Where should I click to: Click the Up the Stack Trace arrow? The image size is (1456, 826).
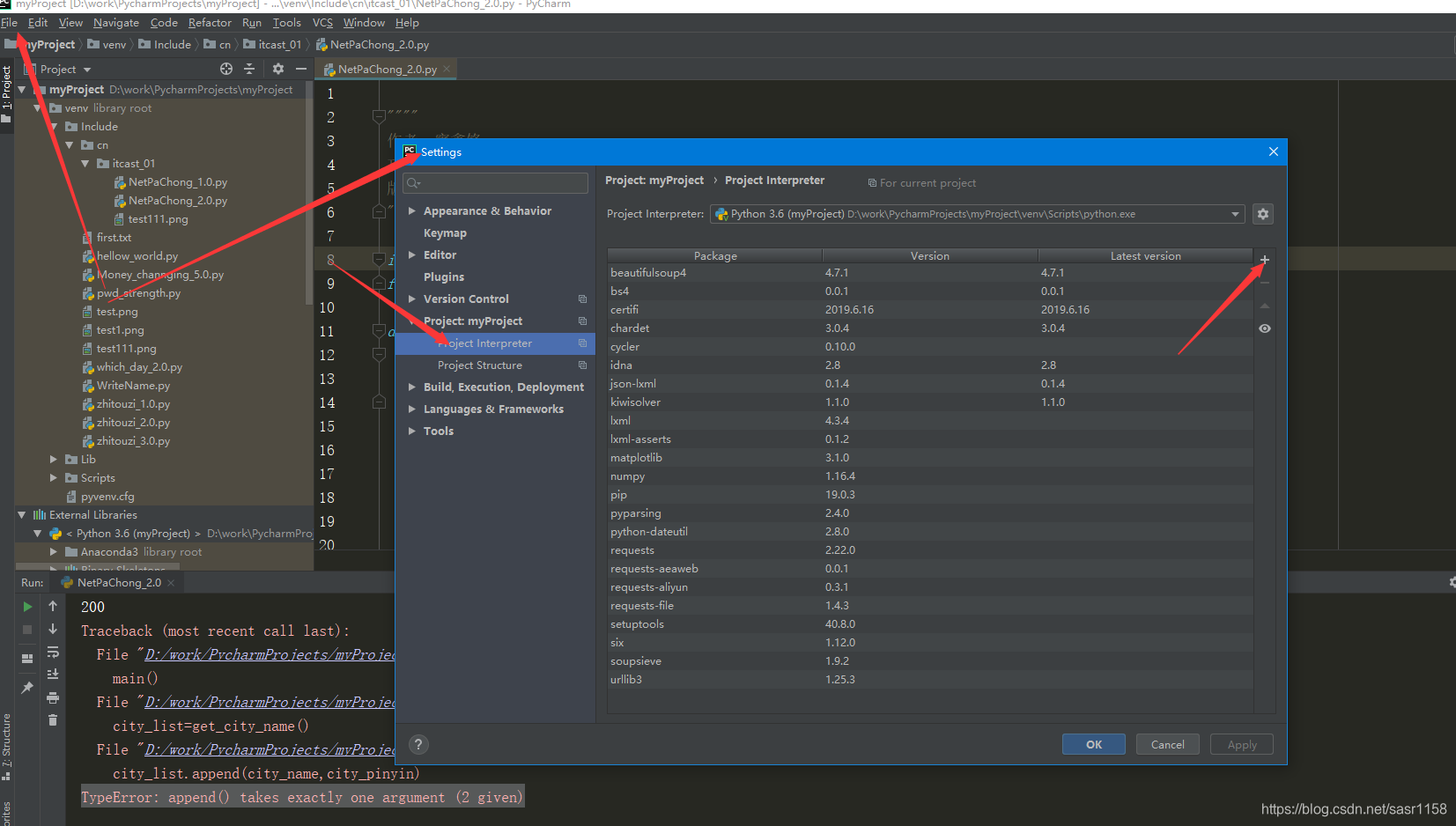53,606
